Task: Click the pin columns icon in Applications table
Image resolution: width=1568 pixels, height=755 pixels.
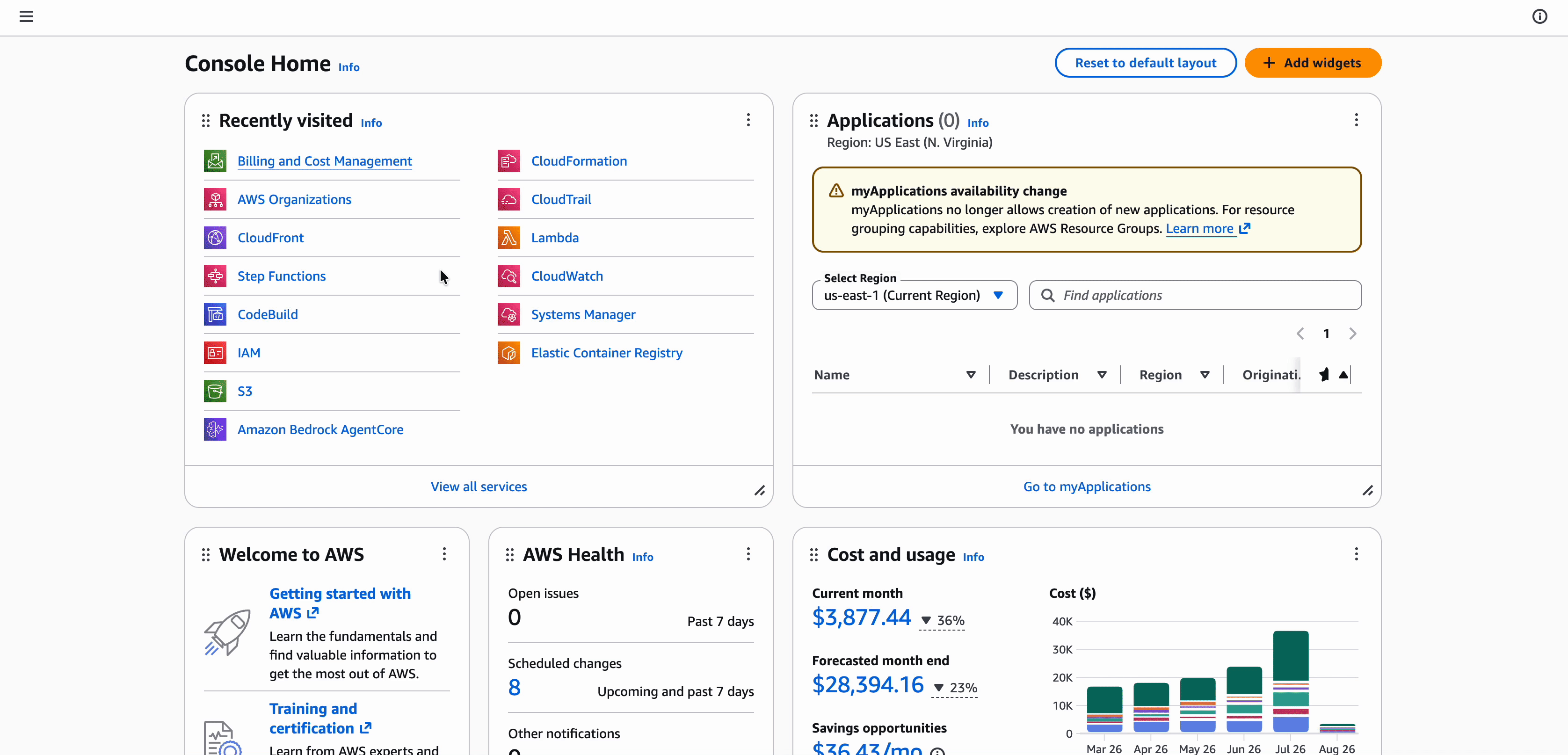Action: coord(1324,374)
